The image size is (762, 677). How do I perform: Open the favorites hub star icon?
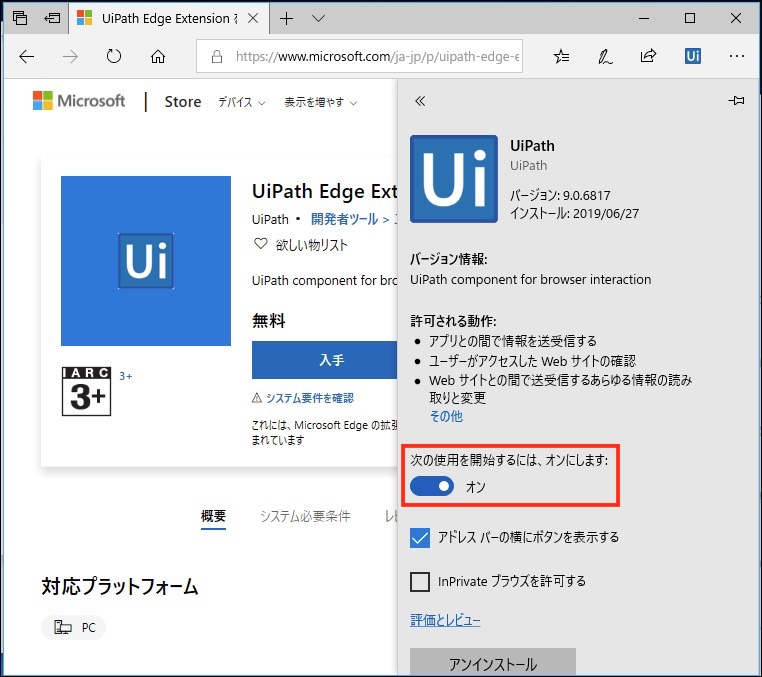(x=562, y=57)
